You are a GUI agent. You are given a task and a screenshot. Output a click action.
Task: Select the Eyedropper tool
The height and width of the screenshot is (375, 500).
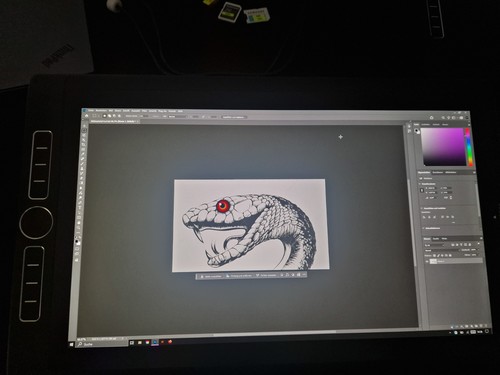(x=83, y=154)
